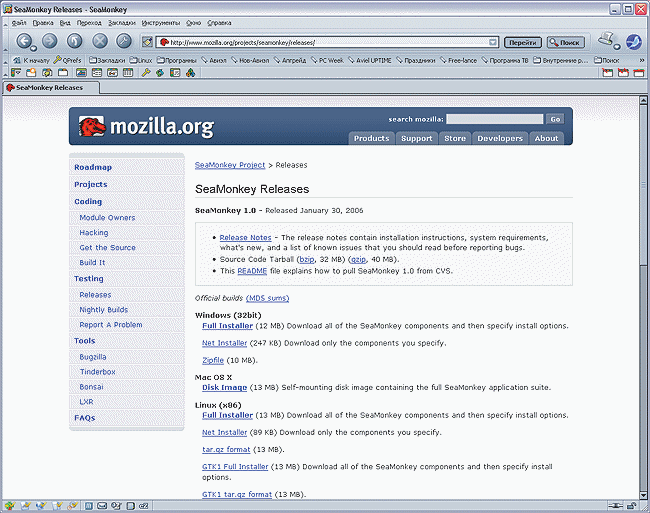Click the columns layout icon in third toolbar
The width and height of the screenshot is (650, 513).
128,73
